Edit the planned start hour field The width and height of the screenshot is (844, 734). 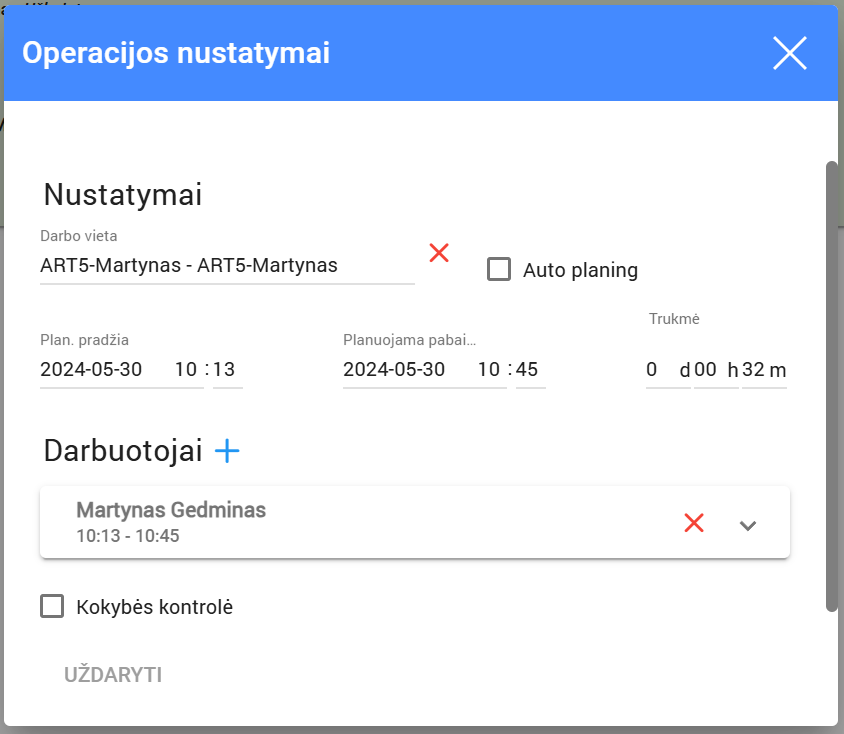click(x=186, y=370)
